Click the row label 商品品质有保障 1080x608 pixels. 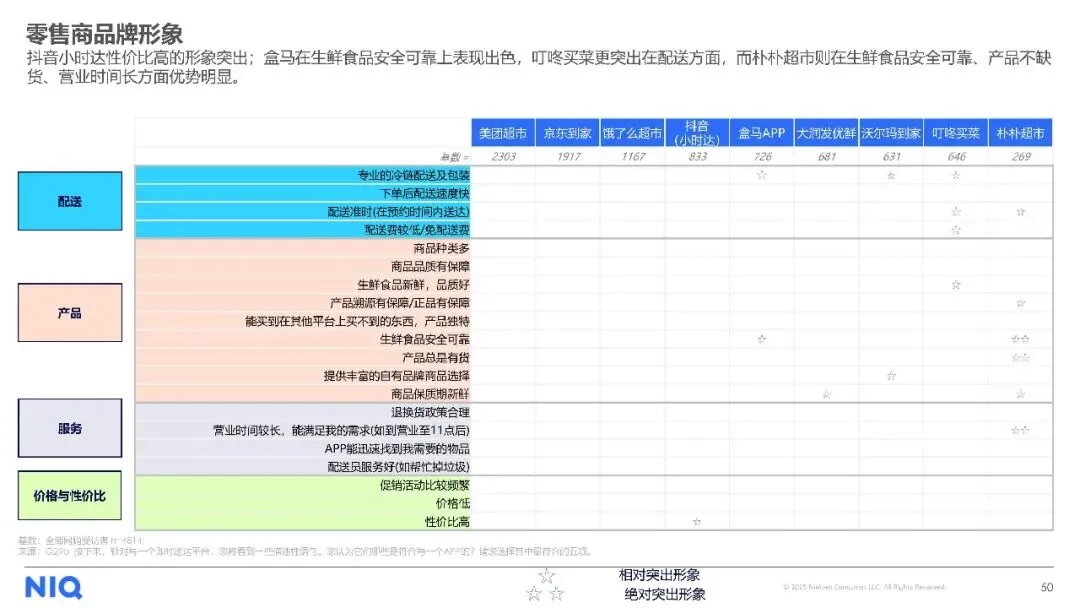[x=430, y=266]
